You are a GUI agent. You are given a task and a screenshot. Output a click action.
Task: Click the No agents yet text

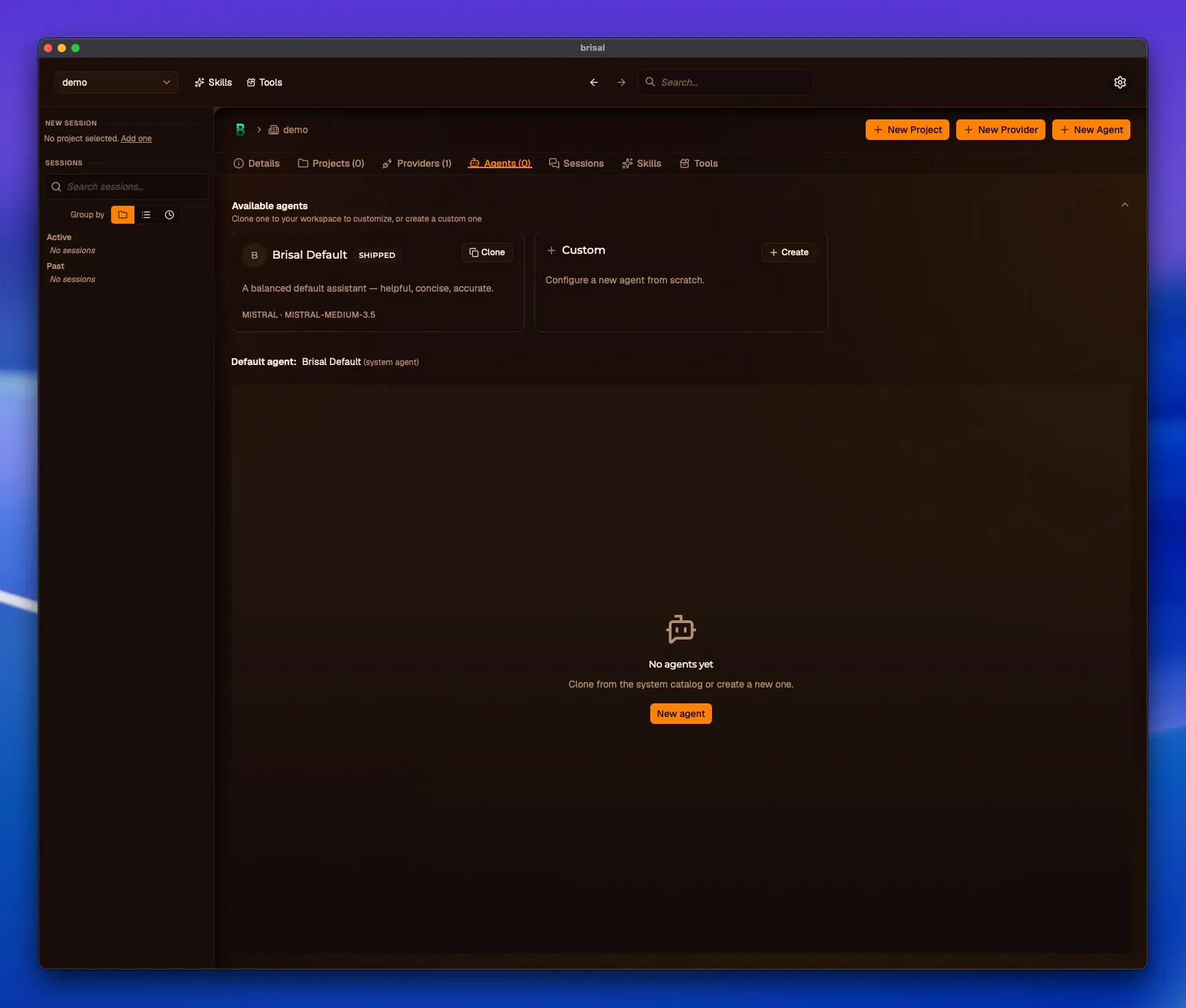681,664
